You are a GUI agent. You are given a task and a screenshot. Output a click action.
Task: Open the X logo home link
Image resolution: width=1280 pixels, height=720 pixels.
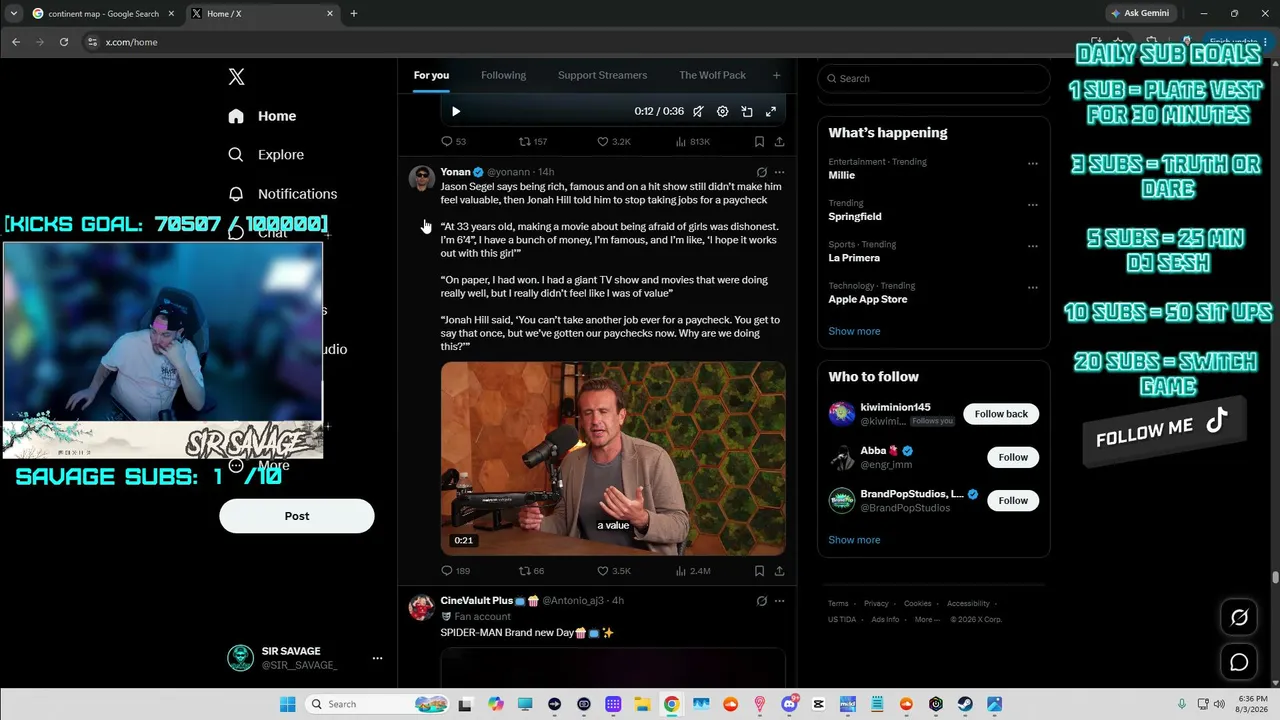[x=236, y=77]
